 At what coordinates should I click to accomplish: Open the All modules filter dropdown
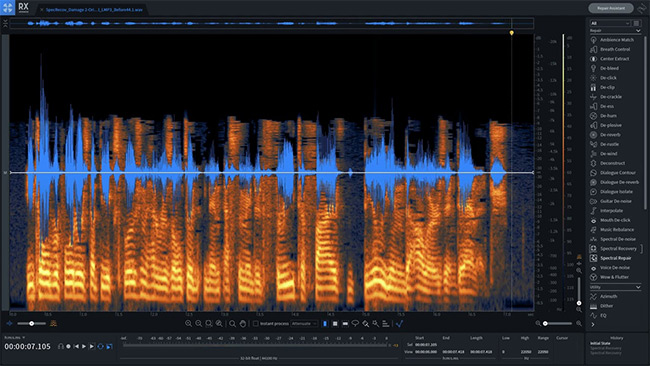pyautogui.click(x=610, y=23)
